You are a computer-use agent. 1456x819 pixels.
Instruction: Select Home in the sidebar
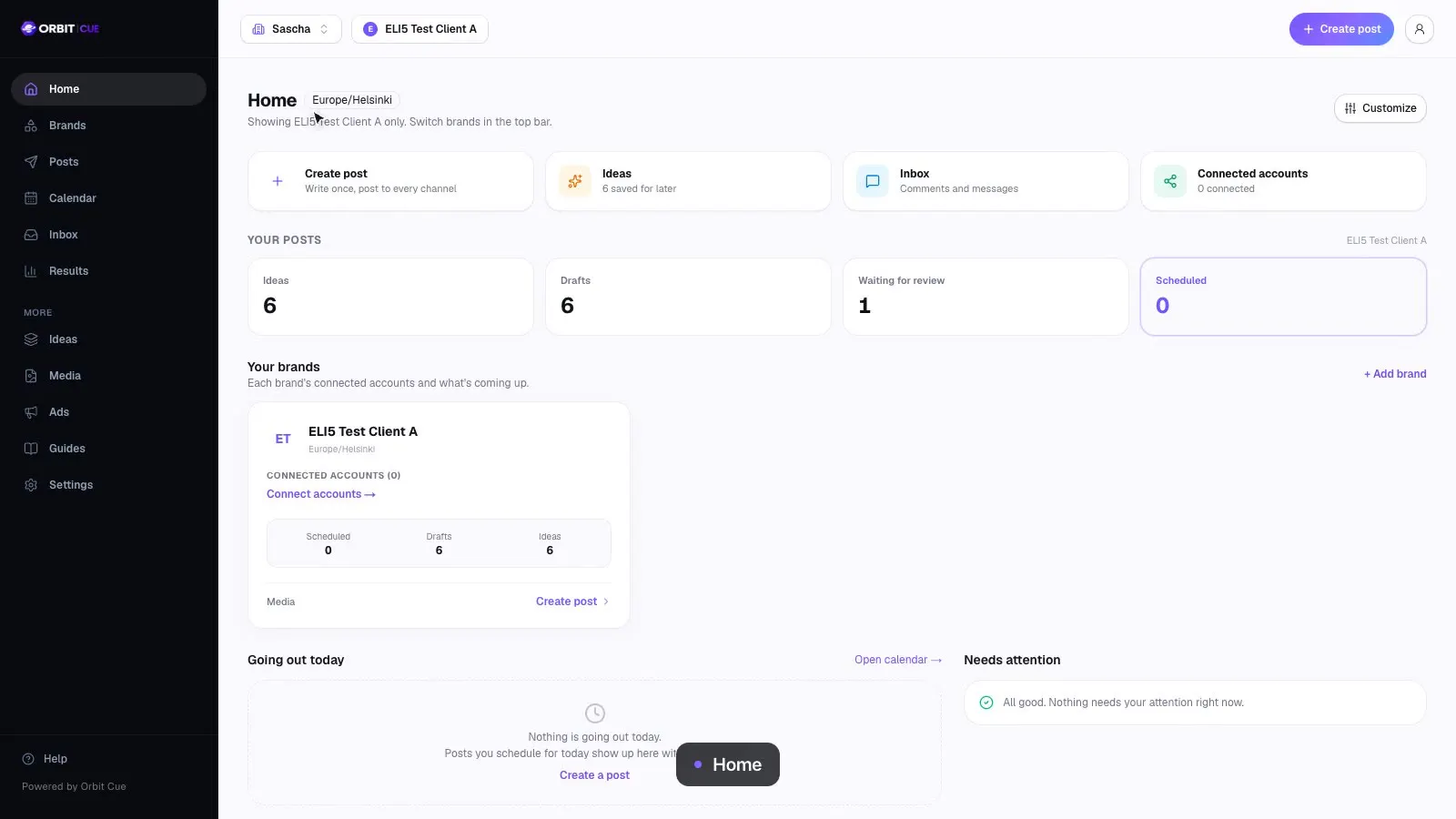pos(108,89)
